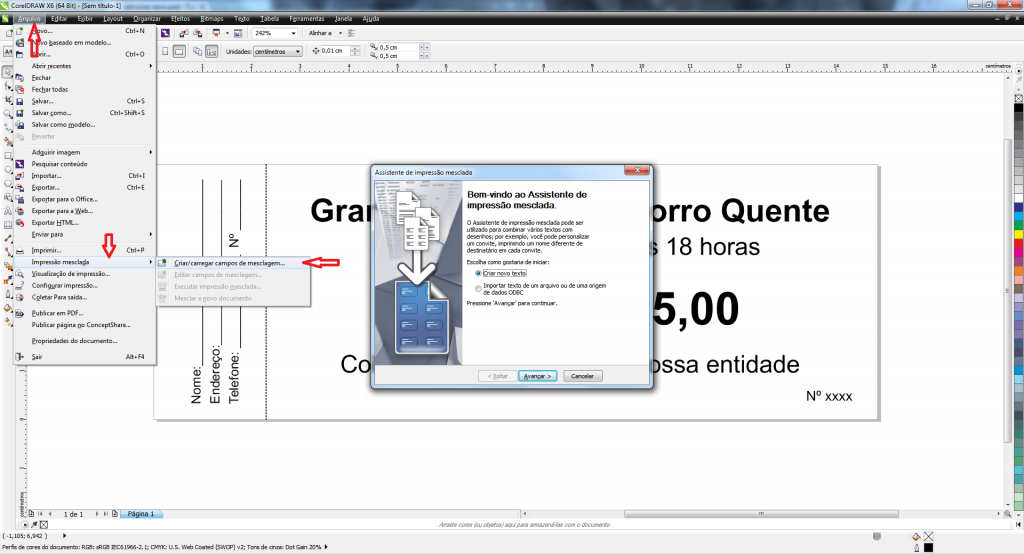
Task: Click the Importar icon in File menu
Action: (20, 176)
